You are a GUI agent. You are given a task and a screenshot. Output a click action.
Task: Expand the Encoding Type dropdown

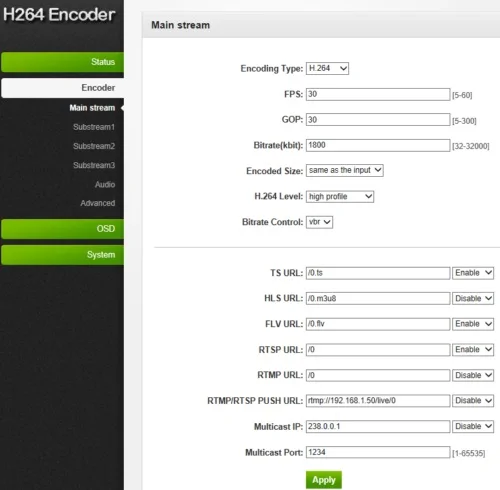327,68
